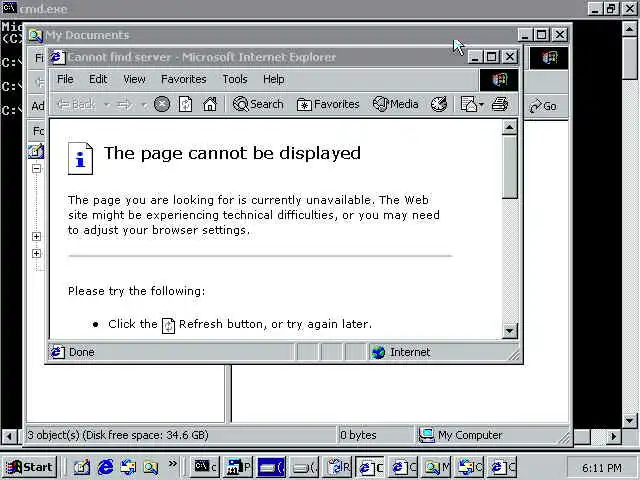Image resolution: width=640 pixels, height=480 pixels.
Task: Click the cmd.exe horizontal scrollbar right arrow
Action: [x=613, y=436]
